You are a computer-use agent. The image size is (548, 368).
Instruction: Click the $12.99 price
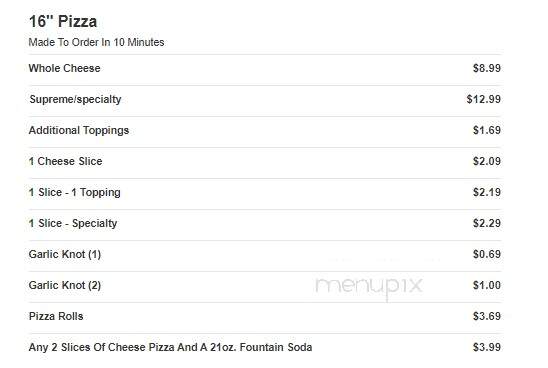point(484,99)
